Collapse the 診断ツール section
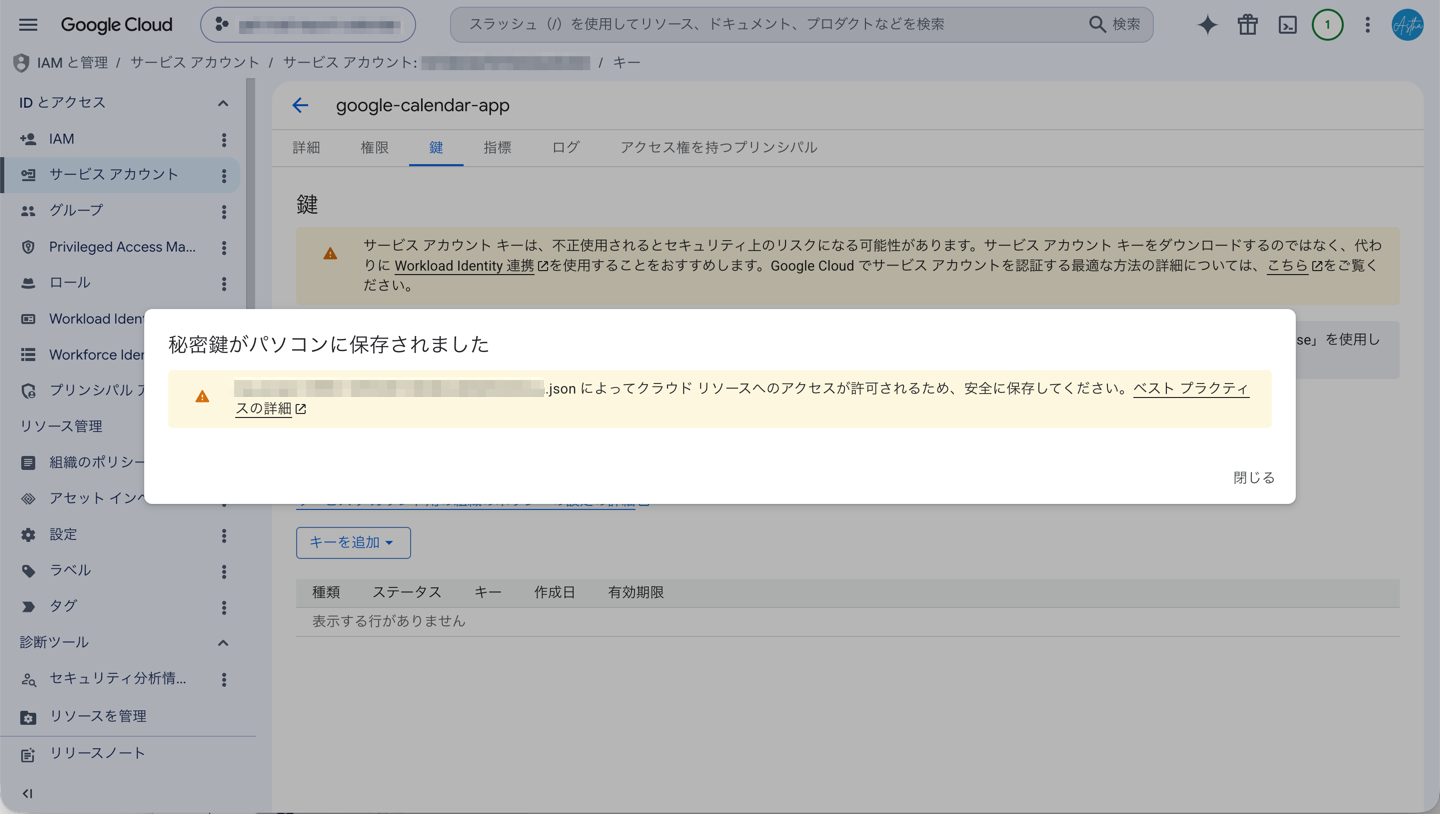 point(223,643)
